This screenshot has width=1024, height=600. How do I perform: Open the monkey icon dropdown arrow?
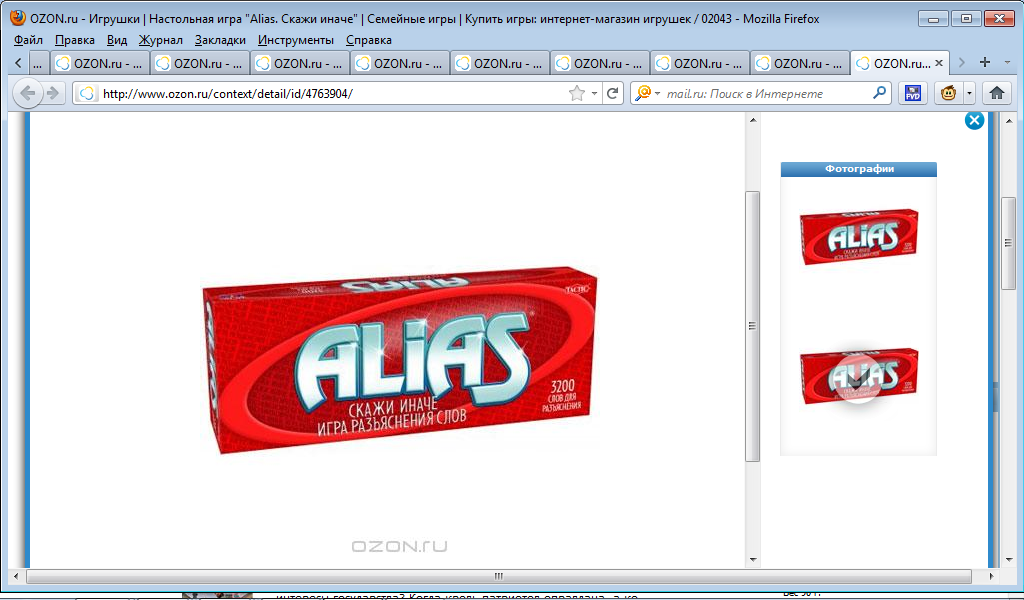click(969, 93)
